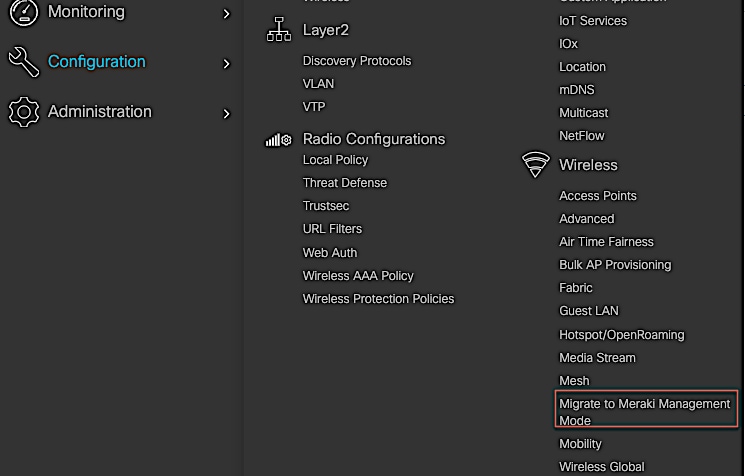
Task: Open Fabric settings
Action: coord(576,288)
